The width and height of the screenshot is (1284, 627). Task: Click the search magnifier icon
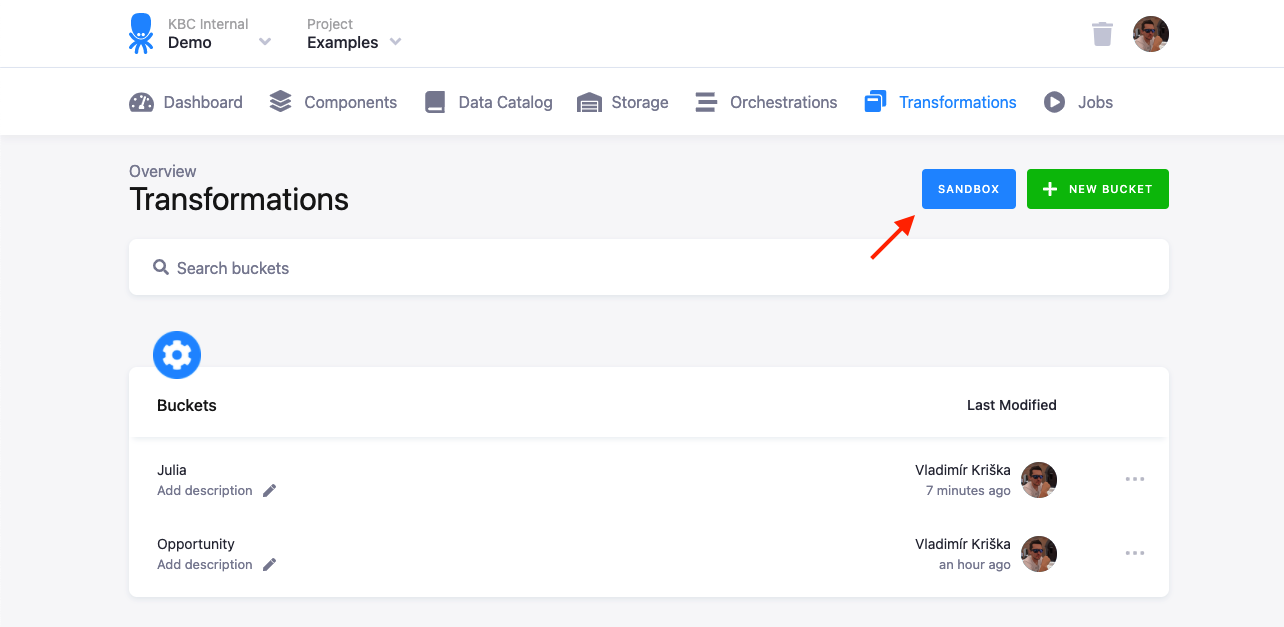tap(160, 267)
